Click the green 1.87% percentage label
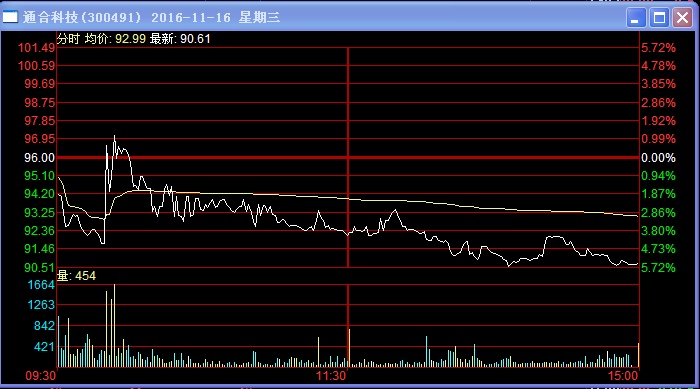The height and width of the screenshot is (389, 700). pos(658,194)
